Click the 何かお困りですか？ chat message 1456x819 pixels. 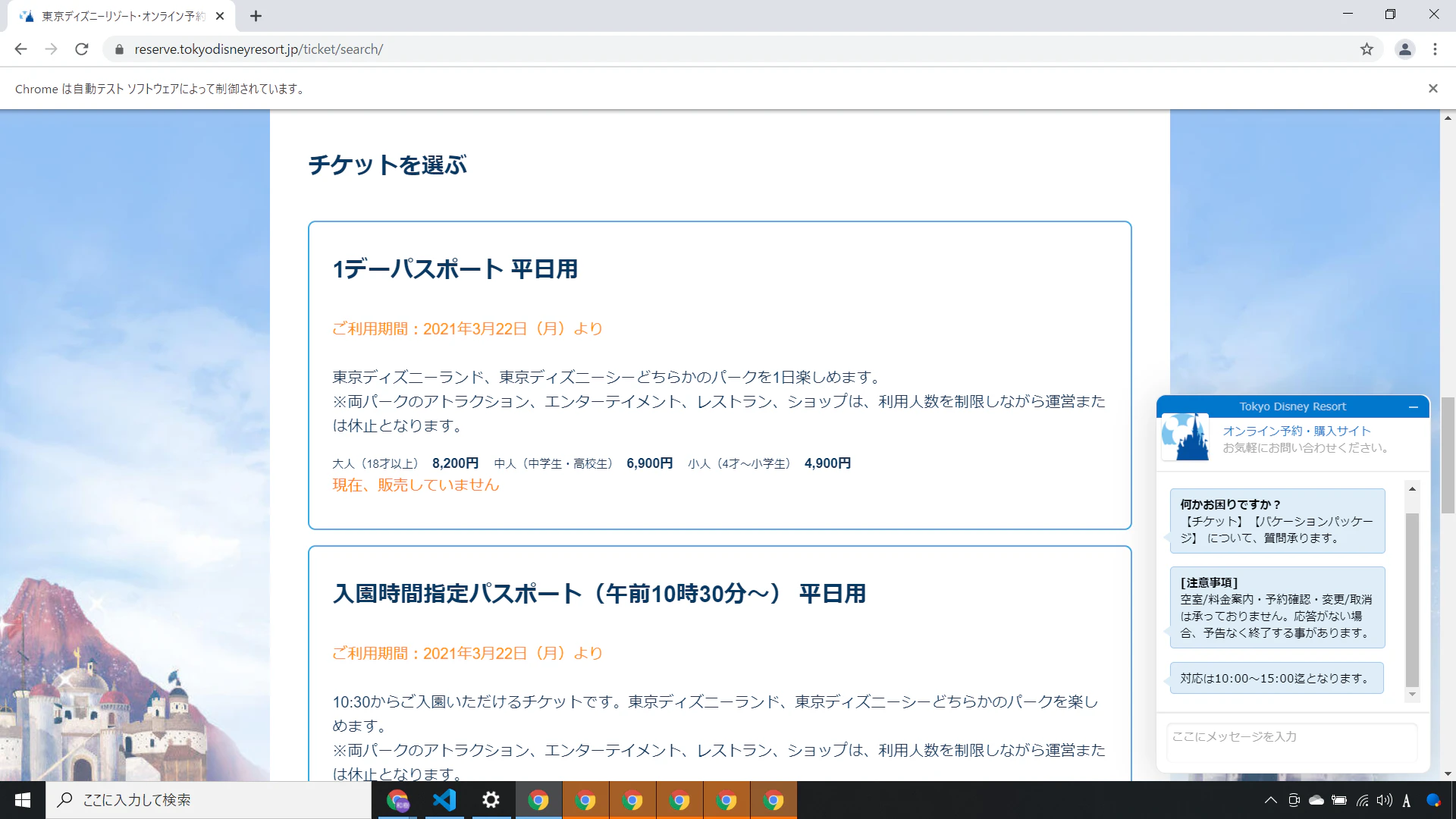(1277, 521)
